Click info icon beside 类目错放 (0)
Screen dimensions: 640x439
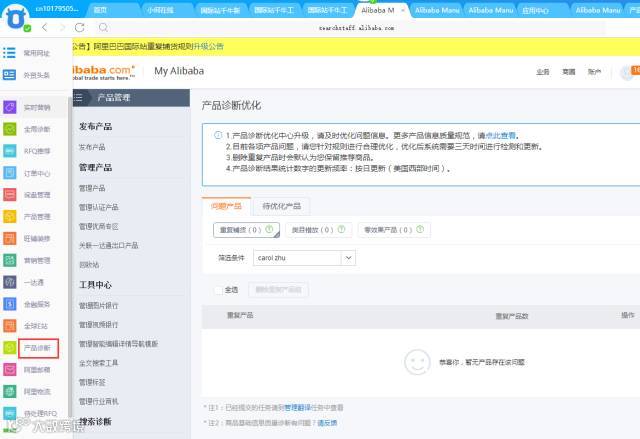tap(341, 229)
